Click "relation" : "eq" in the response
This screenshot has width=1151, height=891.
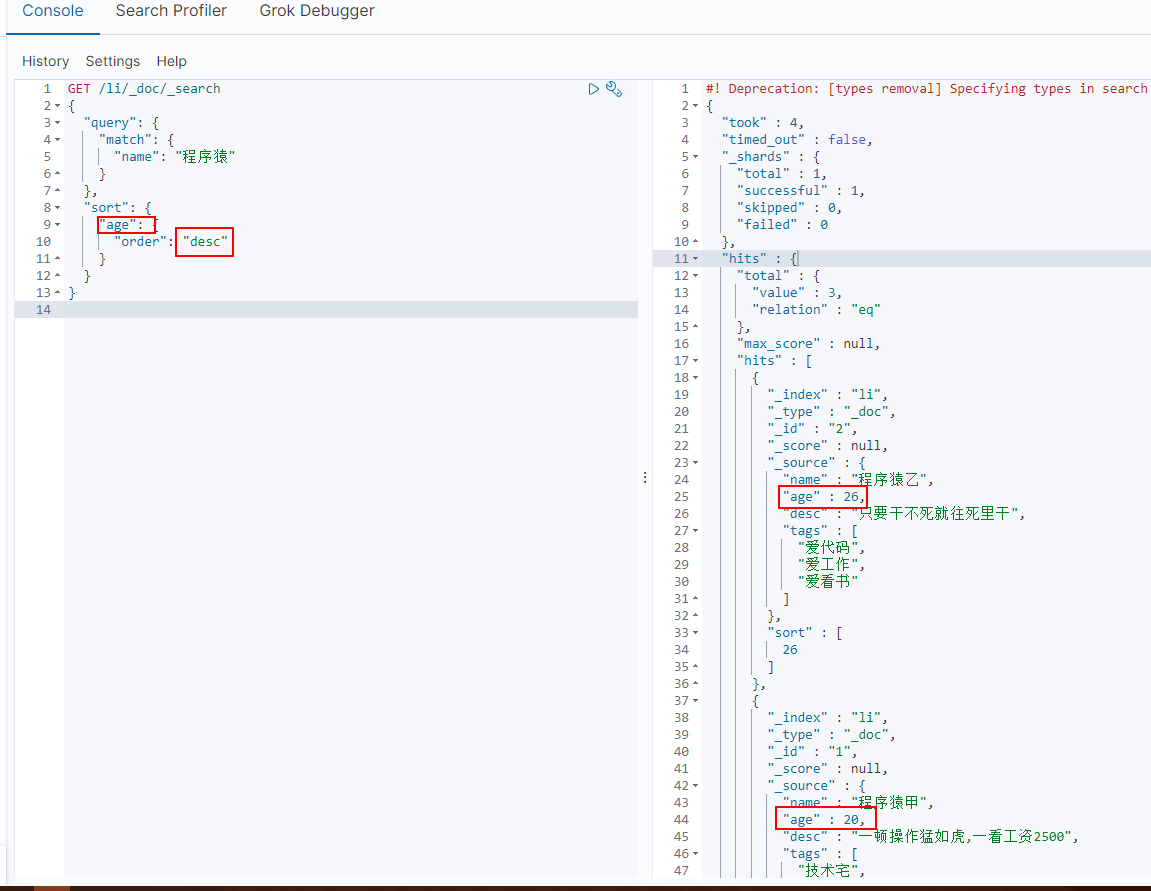pyautogui.click(x=816, y=310)
